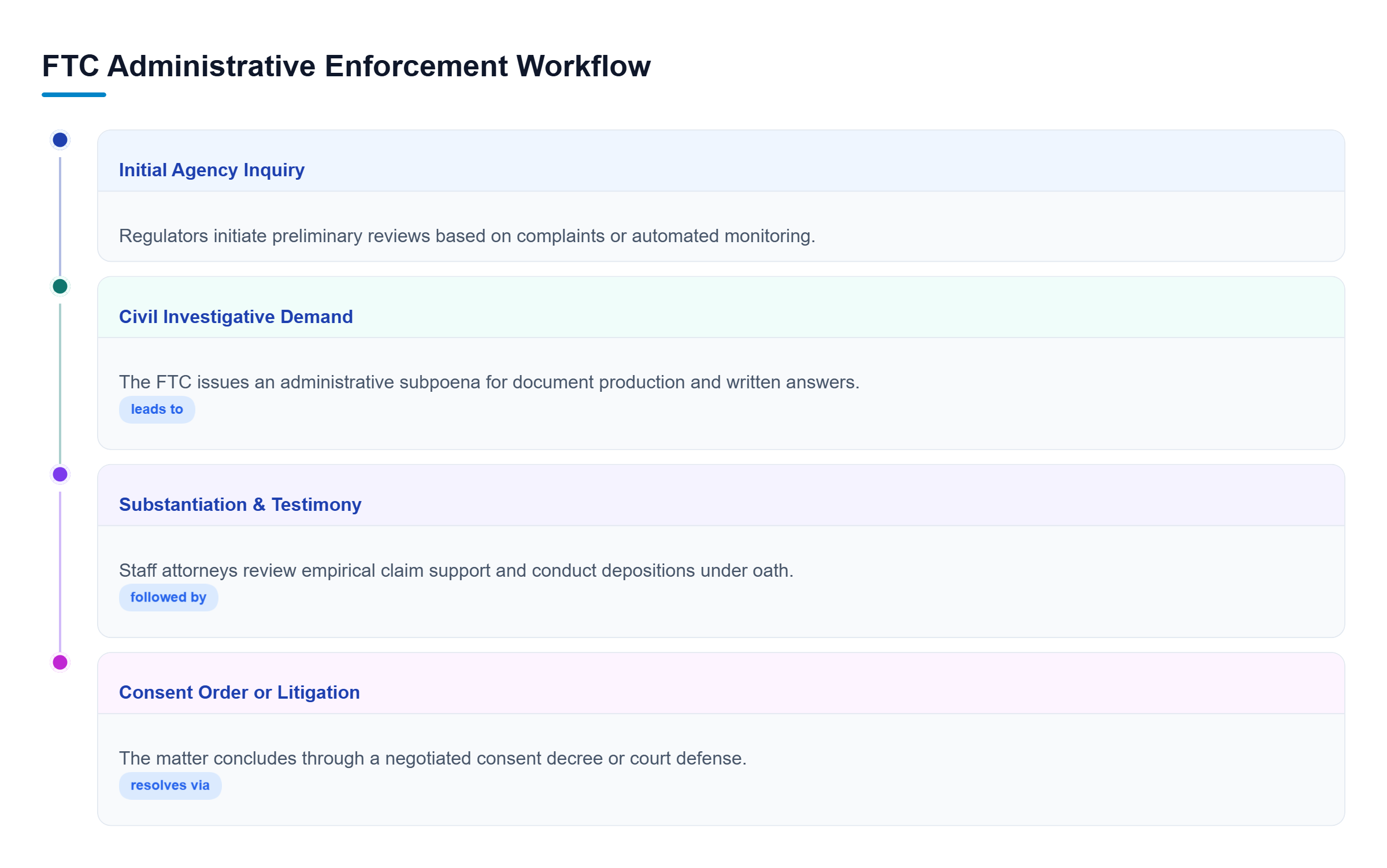Open the Civil Investigative Demand heading
The height and width of the screenshot is (868, 1387).
[236, 317]
